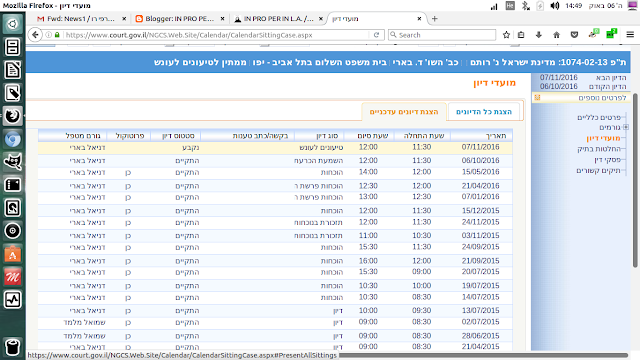The height and width of the screenshot is (360, 640).
Task: Launch Chromium from the Ubuntu dock
Action: pyautogui.click(x=12, y=140)
